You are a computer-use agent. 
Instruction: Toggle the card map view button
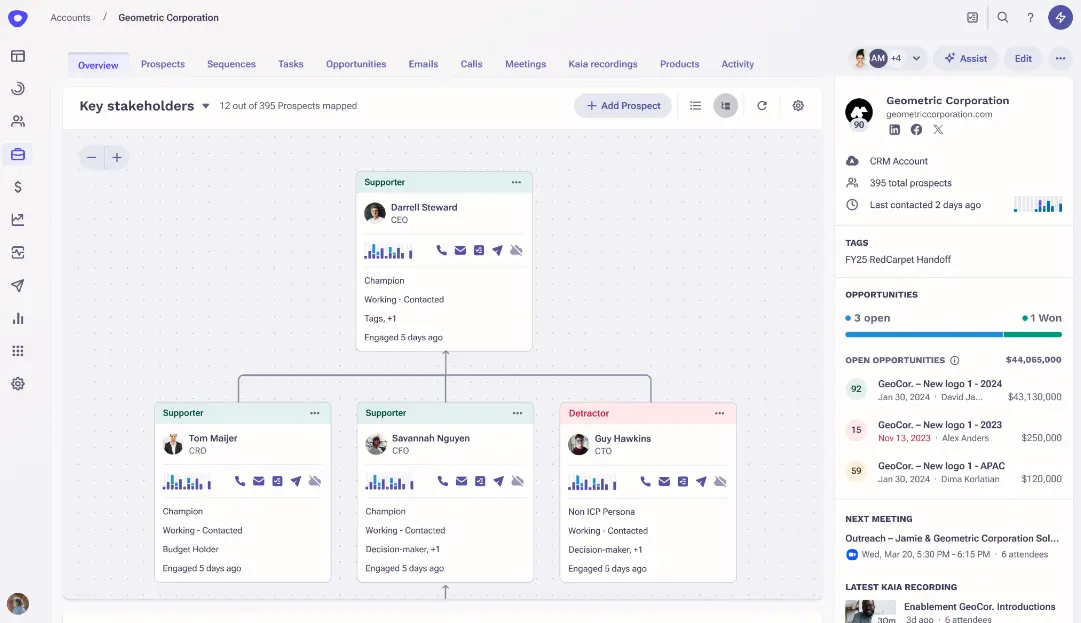point(725,105)
